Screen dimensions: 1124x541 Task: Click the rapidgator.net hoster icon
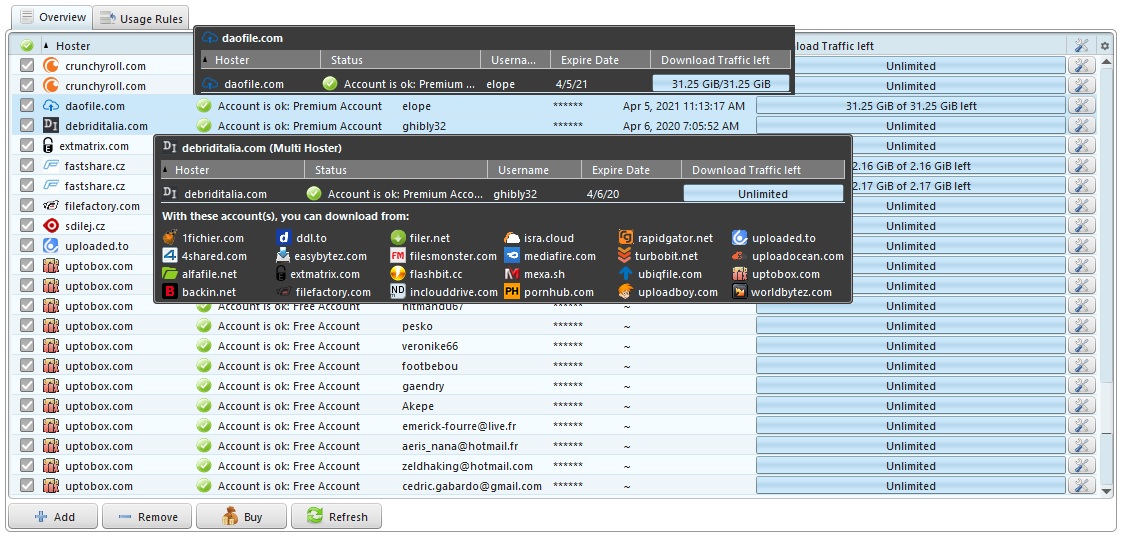coord(626,238)
